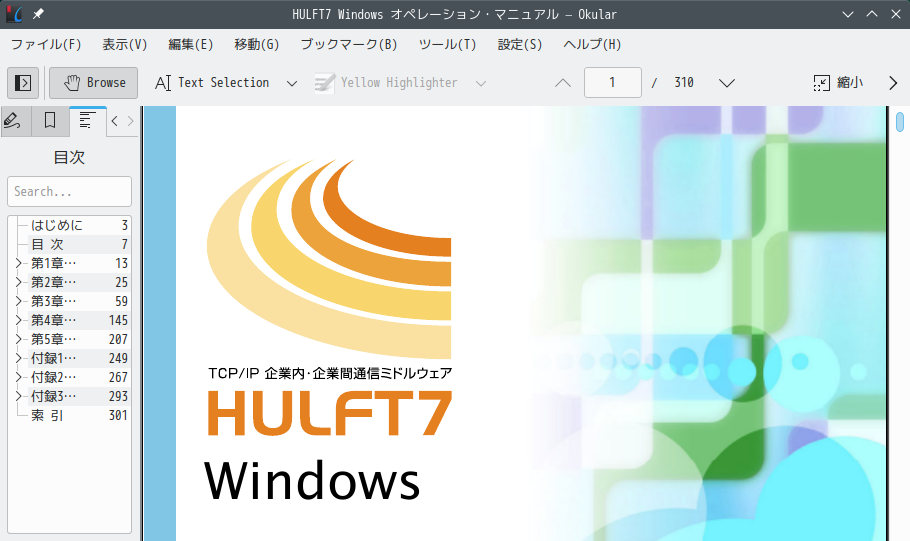Image resolution: width=910 pixels, height=541 pixels.
Task: Open the 移動(G) menu
Action: pyautogui.click(x=257, y=45)
